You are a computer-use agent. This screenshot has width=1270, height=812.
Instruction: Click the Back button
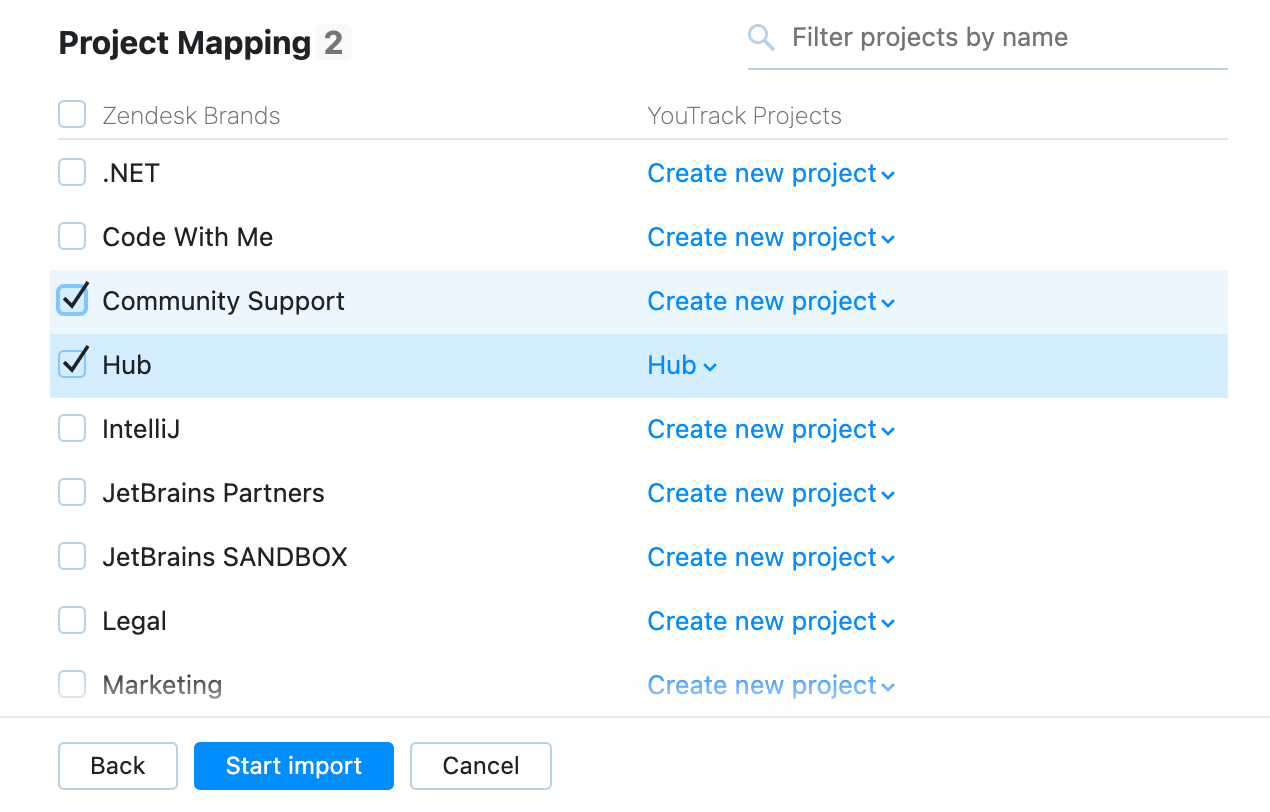click(x=118, y=766)
